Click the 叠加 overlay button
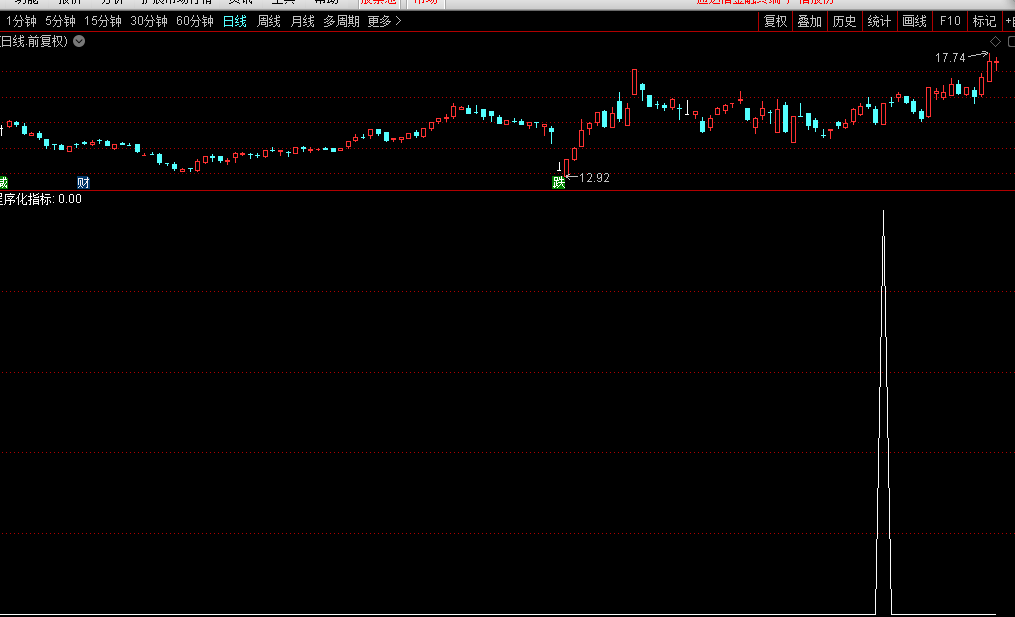Image resolution: width=1015 pixels, height=617 pixels. coord(809,21)
